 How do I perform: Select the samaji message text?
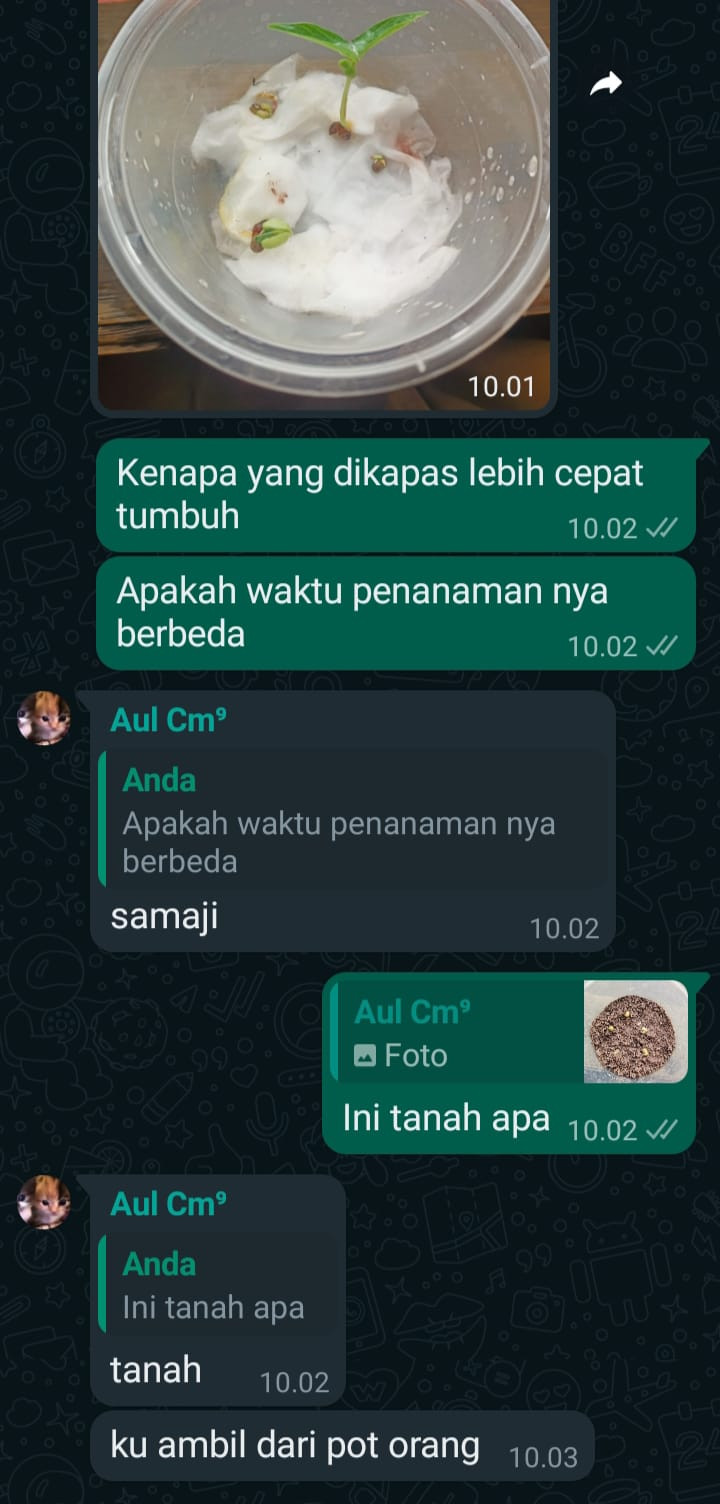click(164, 917)
